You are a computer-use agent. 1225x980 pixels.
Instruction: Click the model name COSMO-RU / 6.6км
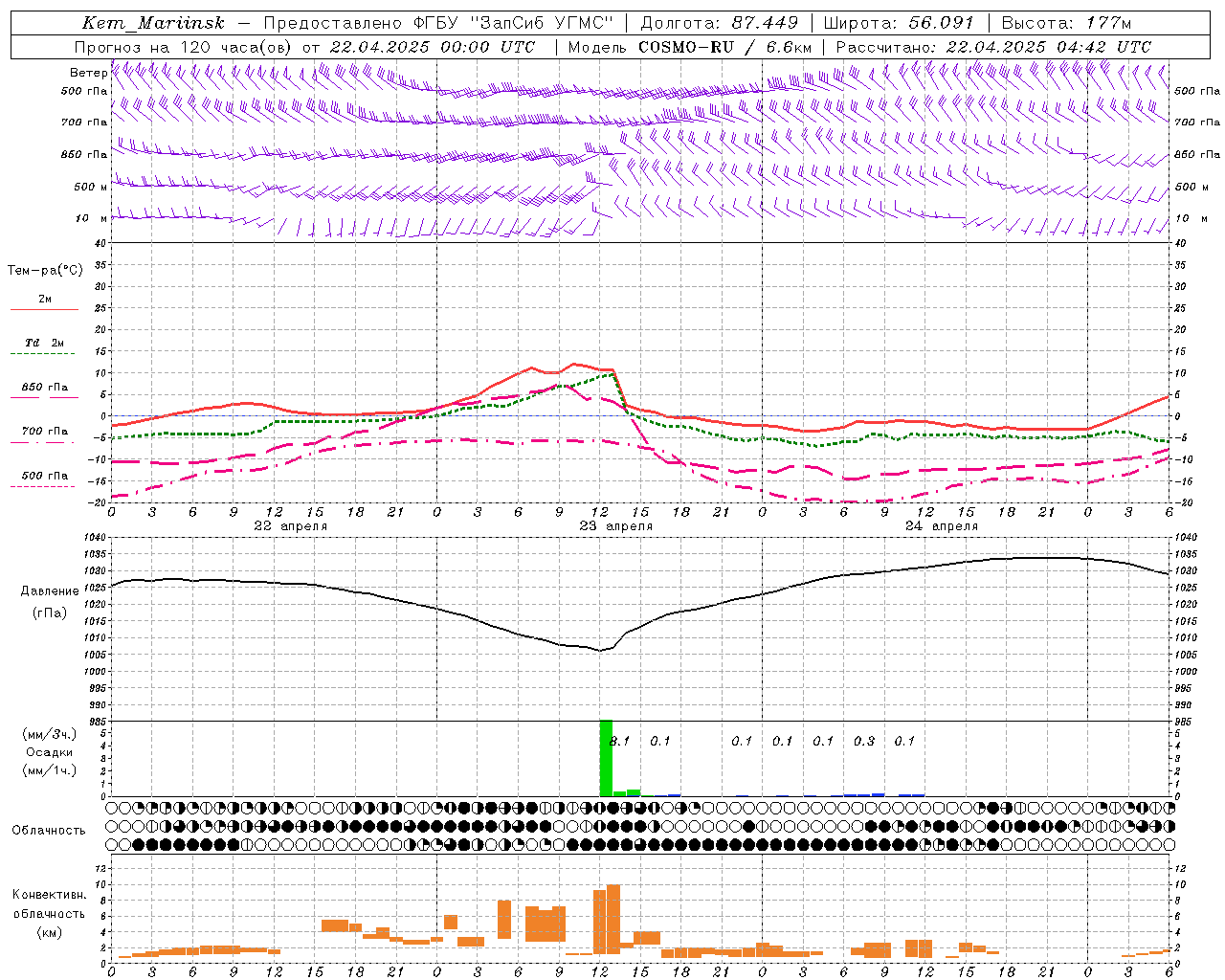click(724, 47)
